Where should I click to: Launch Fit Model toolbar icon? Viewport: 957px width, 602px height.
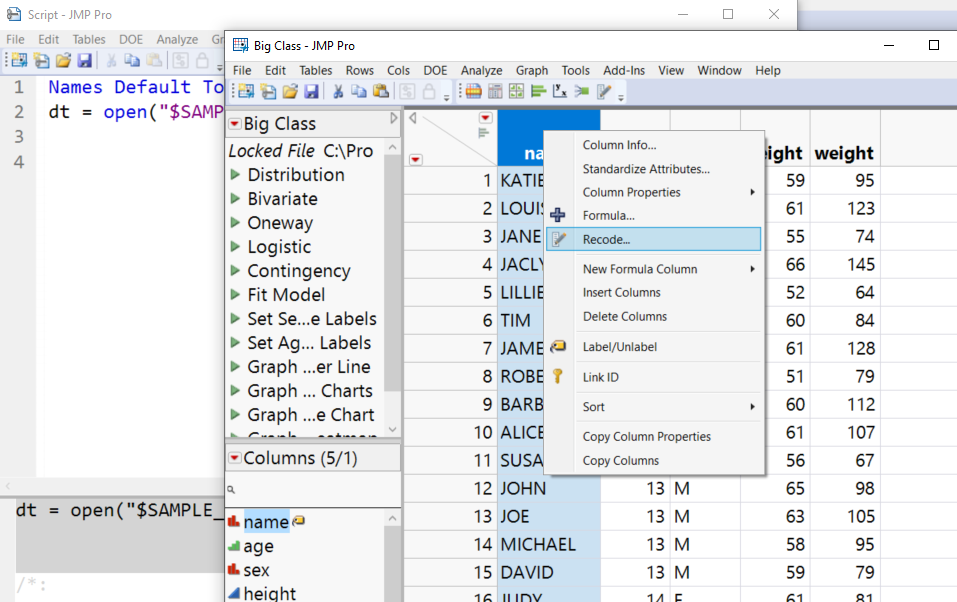[582, 92]
